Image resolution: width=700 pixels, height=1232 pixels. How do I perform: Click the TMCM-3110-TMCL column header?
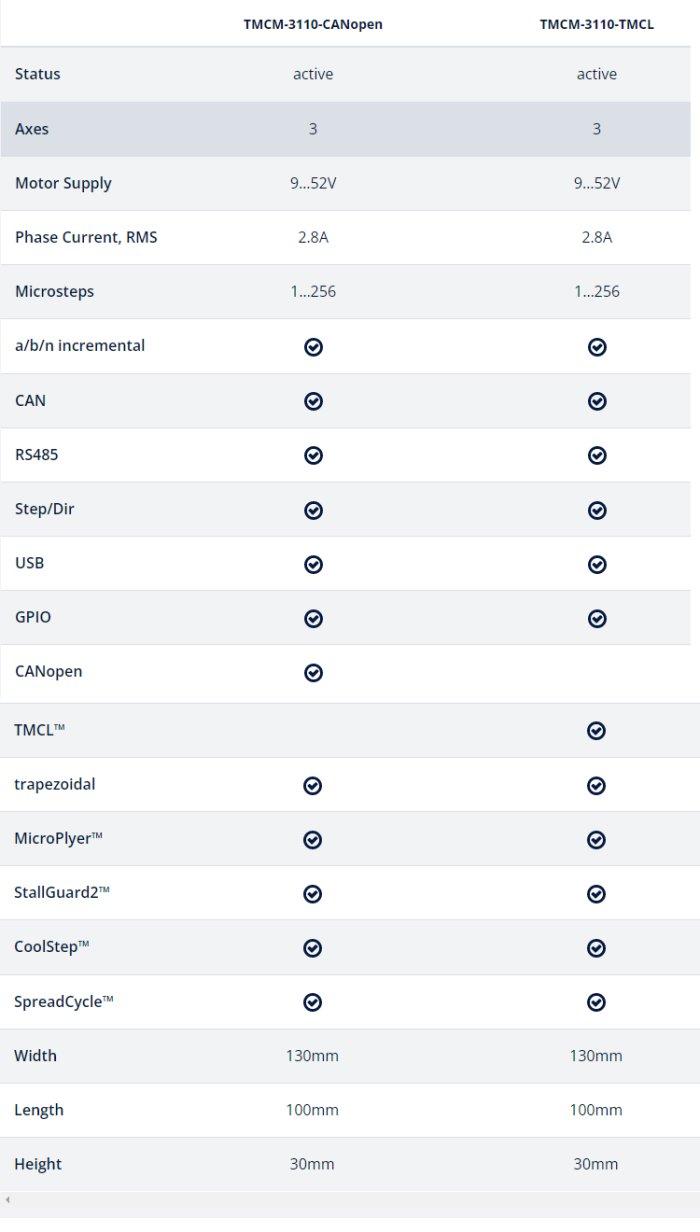point(597,24)
